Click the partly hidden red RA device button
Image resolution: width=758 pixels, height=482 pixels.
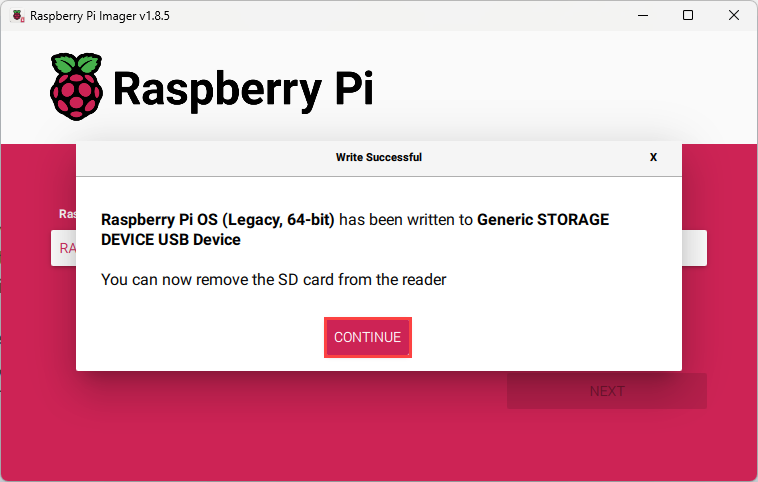[63, 248]
